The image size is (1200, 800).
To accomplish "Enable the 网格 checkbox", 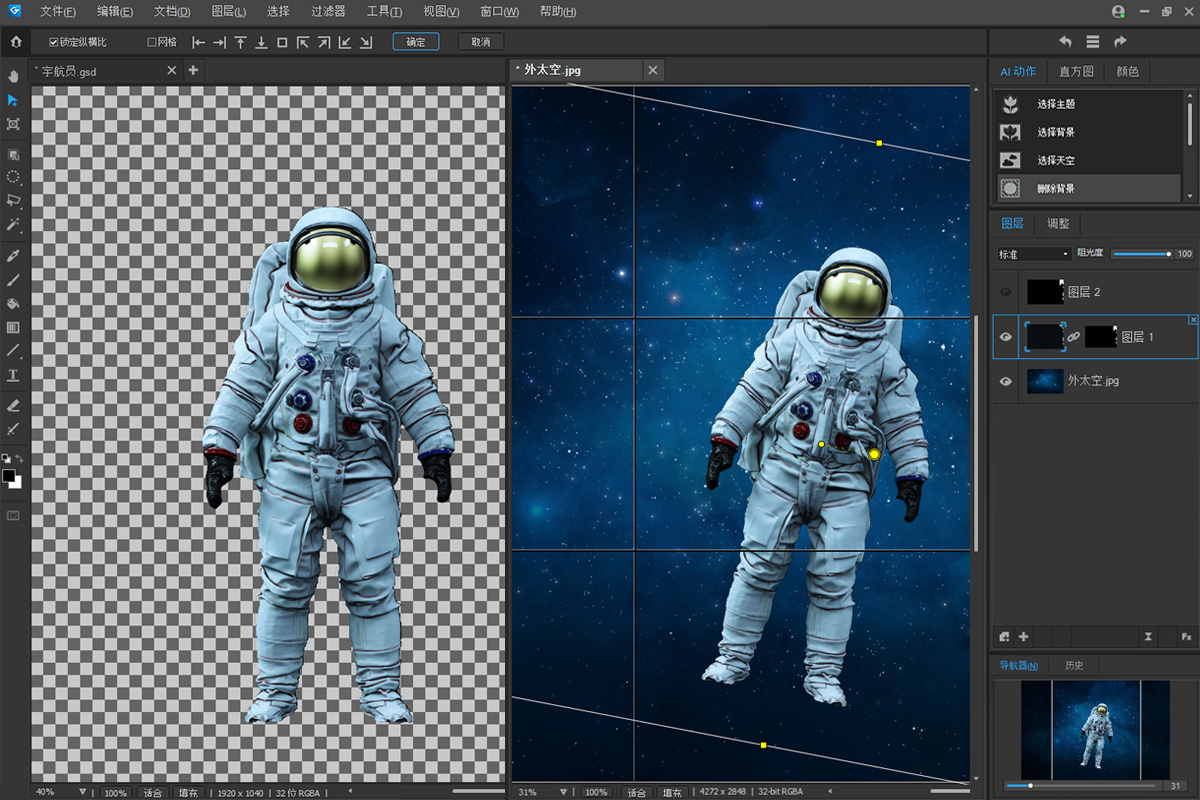I will 152,42.
